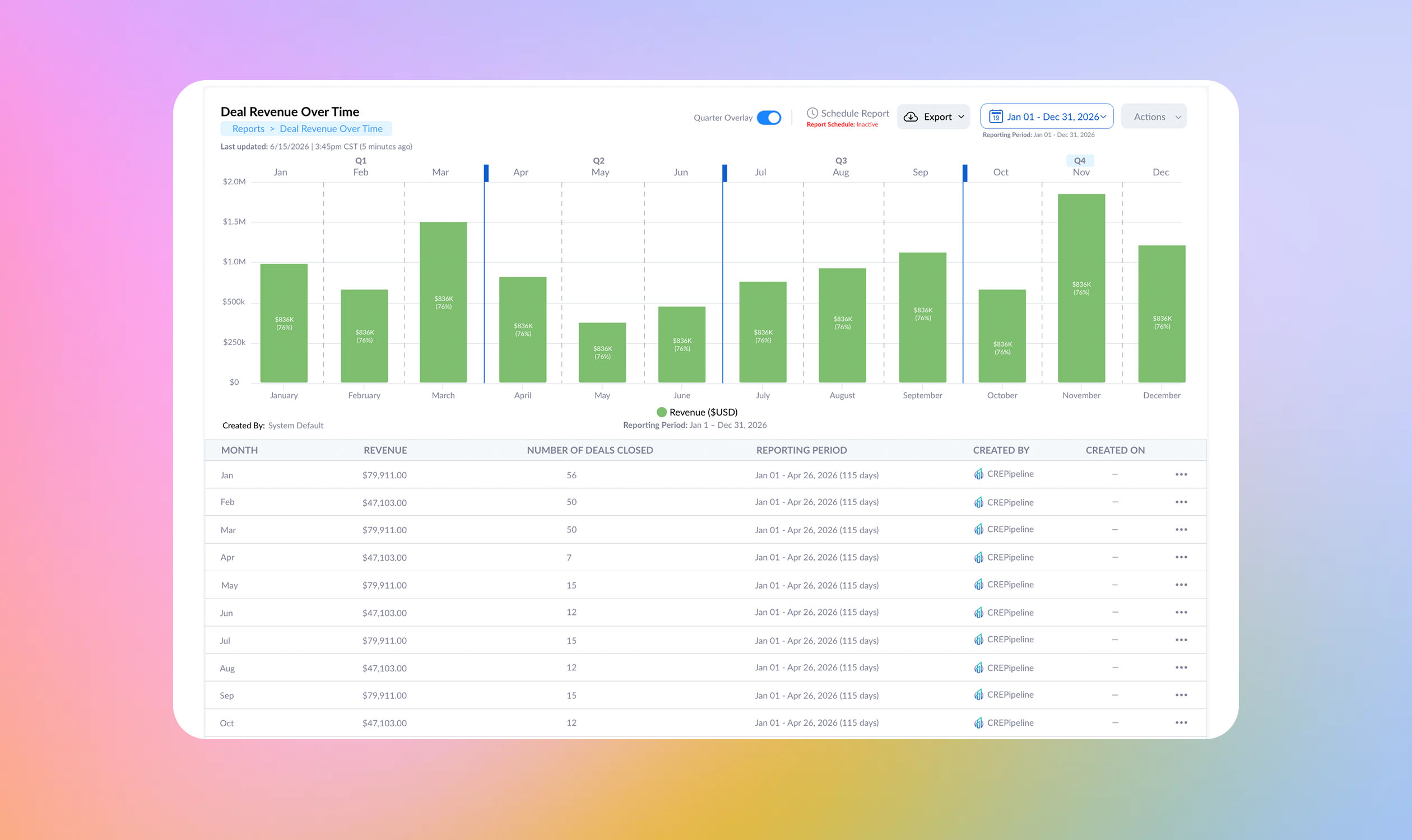Click the Jan deals count "56"
Screen dimensions: 1412x840
tap(572, 475)
